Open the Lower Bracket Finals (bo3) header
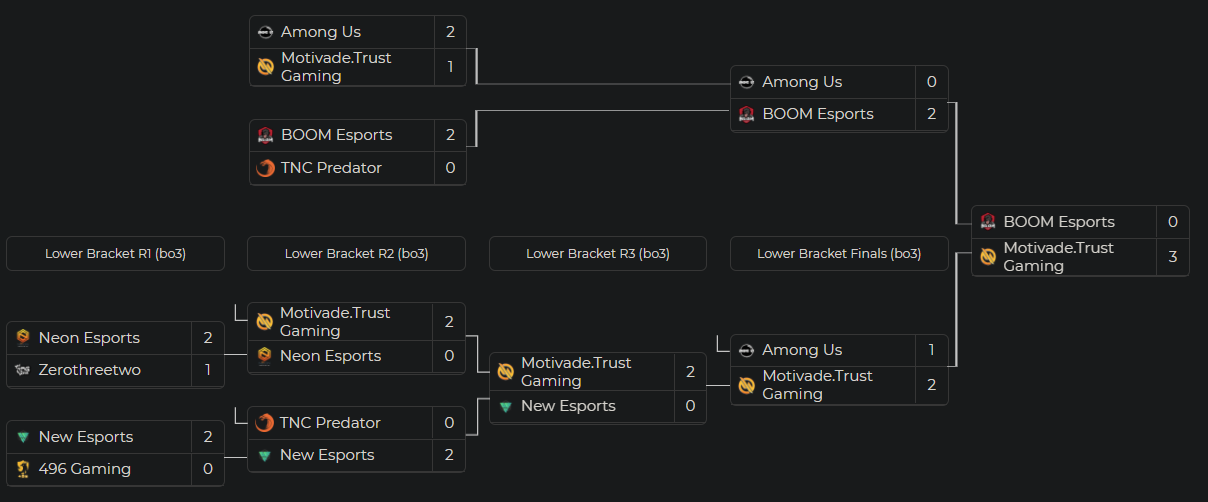 point(839,254)
